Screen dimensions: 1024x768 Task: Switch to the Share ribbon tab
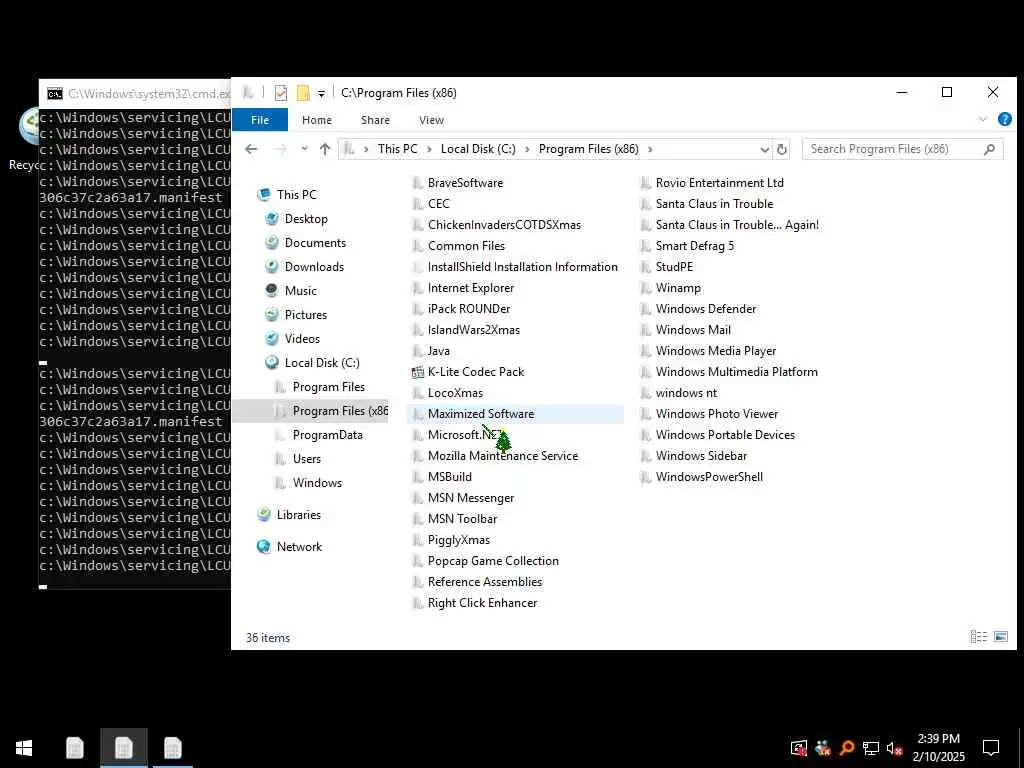click(x=376, y=120)
